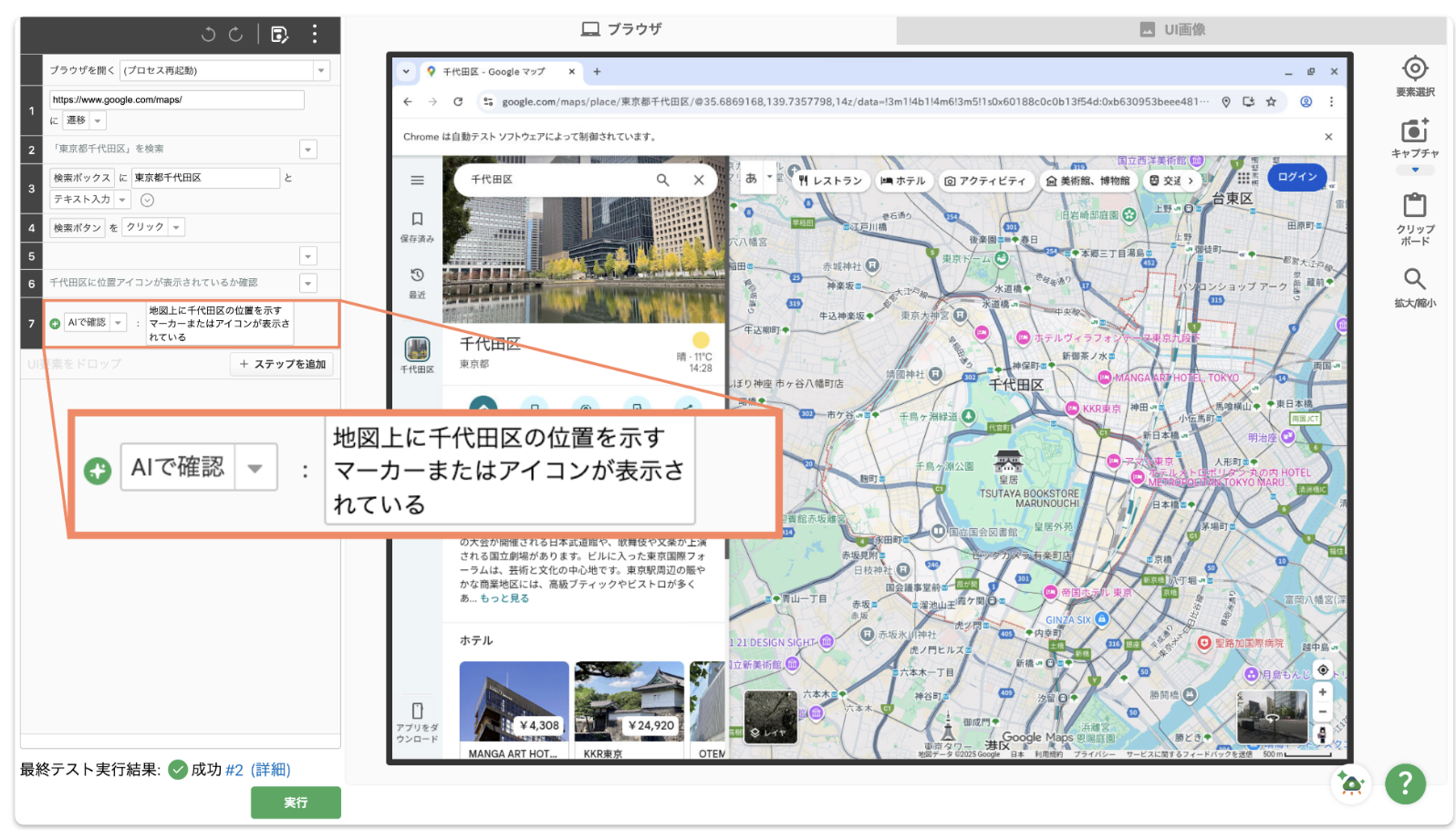Click the search magnifier in the Maps search box

663,180
